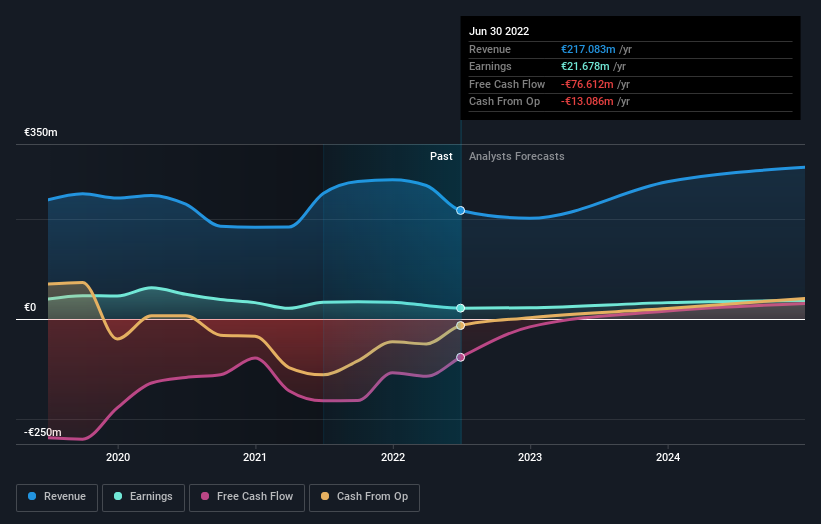Click the teal Earnings legend dot

coord(118,496)
